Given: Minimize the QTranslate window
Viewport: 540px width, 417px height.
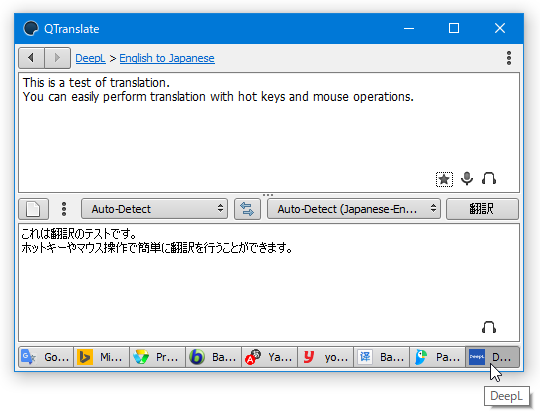Looking at the screenshot, I should 409,29.
